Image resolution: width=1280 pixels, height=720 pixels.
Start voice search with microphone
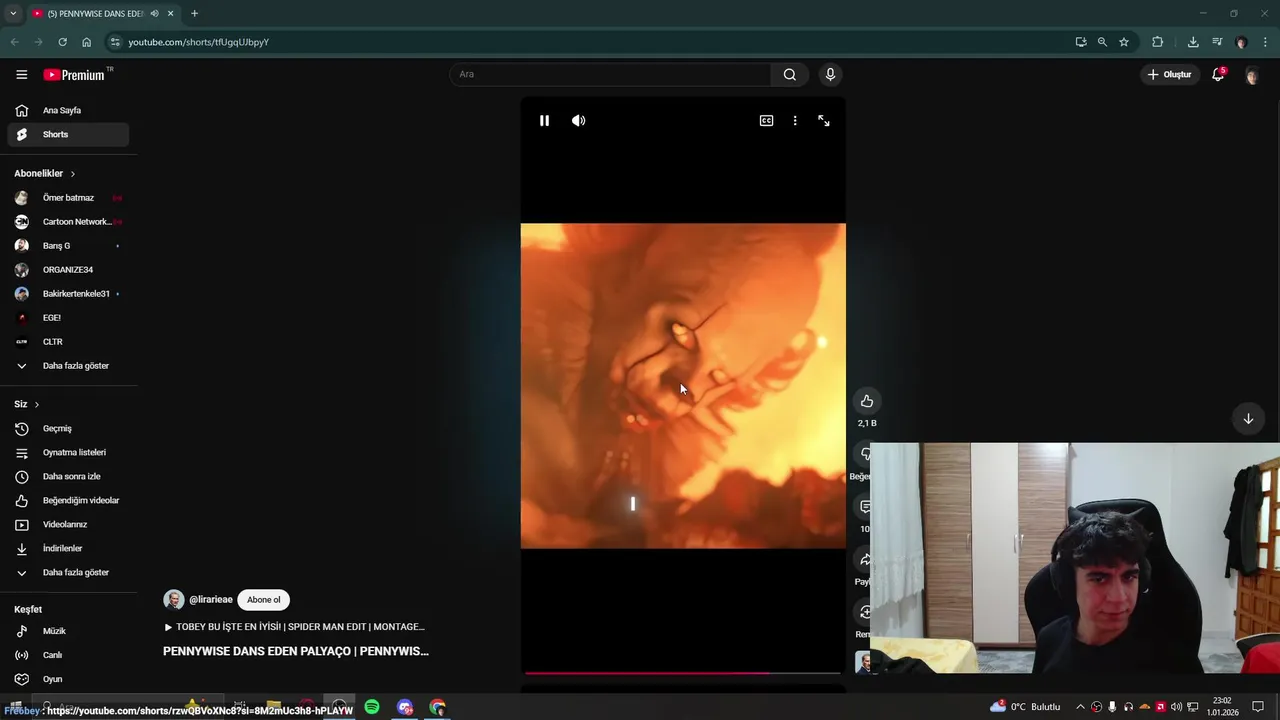(x=830, y=74)
